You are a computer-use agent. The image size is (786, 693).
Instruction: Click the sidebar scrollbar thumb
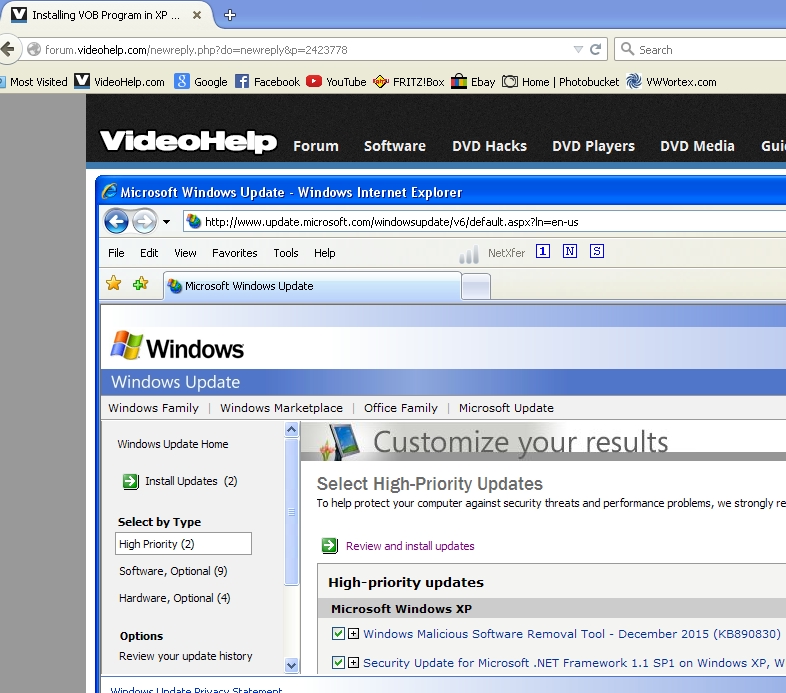(291, 512)
